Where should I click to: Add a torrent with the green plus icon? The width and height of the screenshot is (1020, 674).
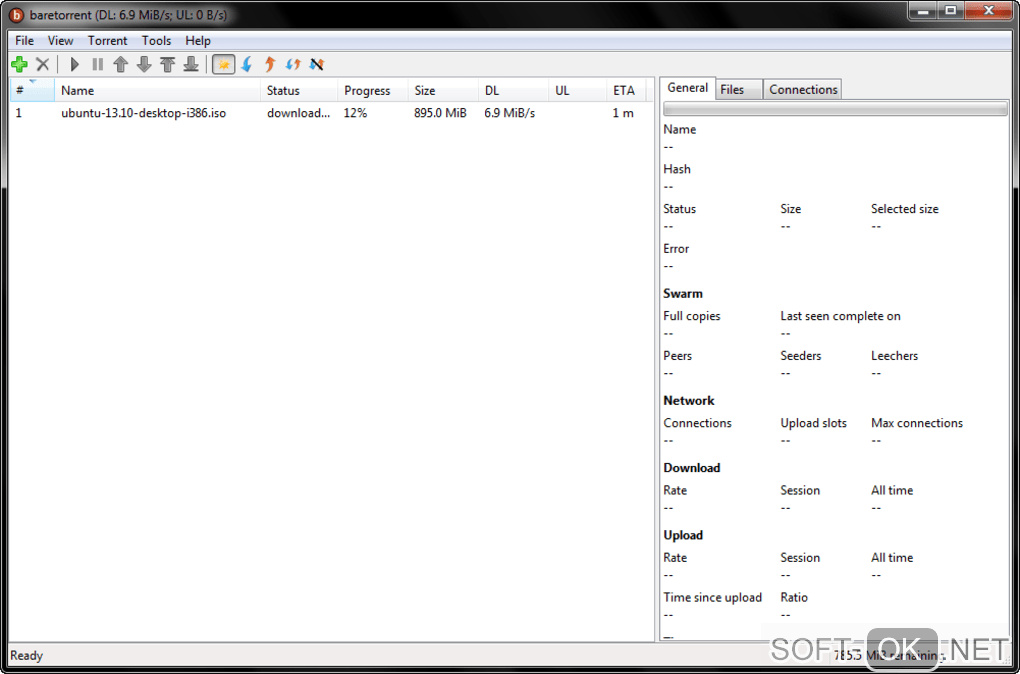pos(20,64)
